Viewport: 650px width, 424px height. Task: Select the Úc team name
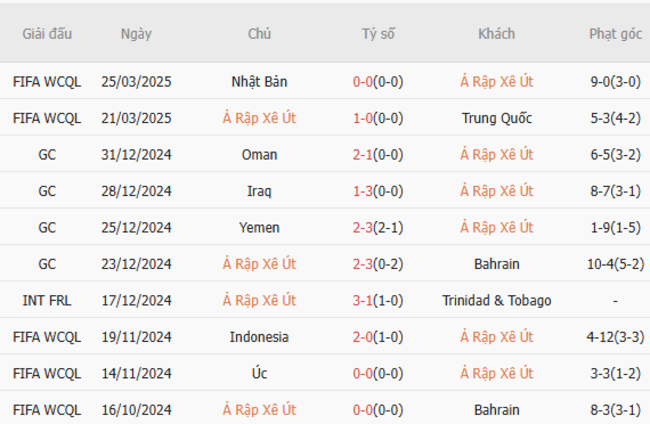pyautogui.click(x=259, y=373)
